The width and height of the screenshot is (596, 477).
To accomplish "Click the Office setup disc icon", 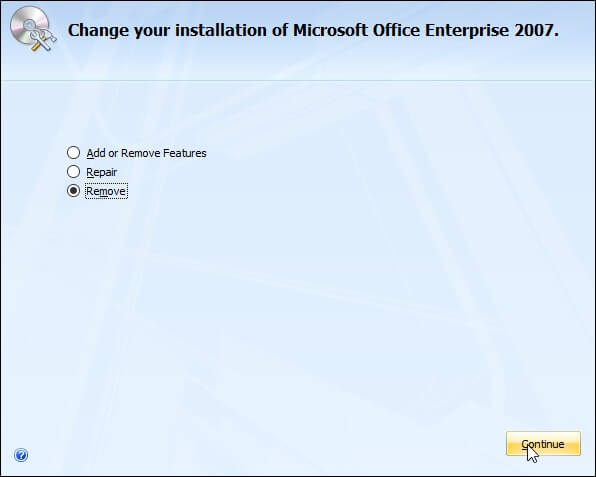I will click(x=33, y=29).
